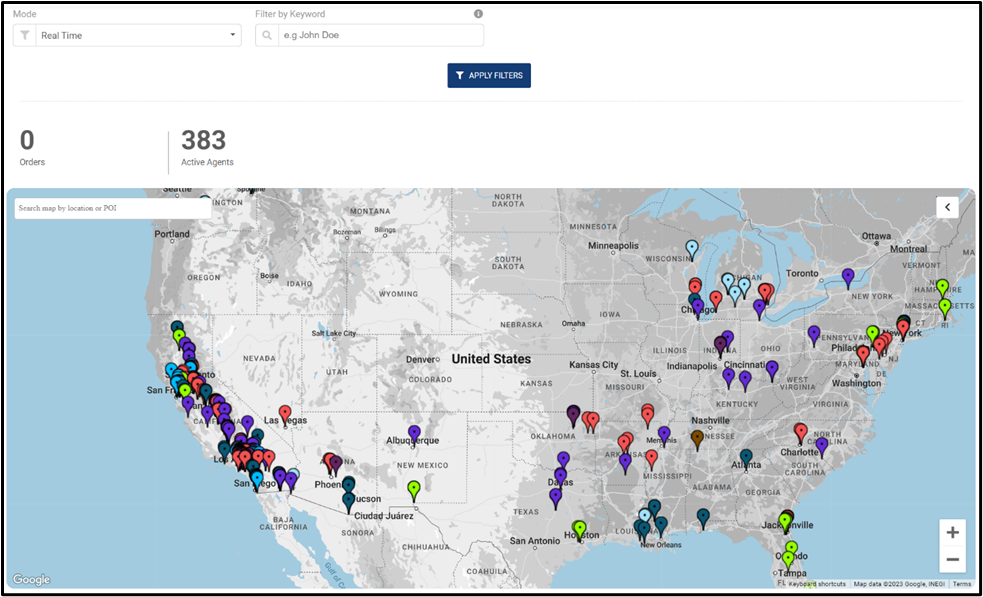This screenshot has width=983, height=597.
Task: Select the green pin at Houston
Action: point(580,530)
